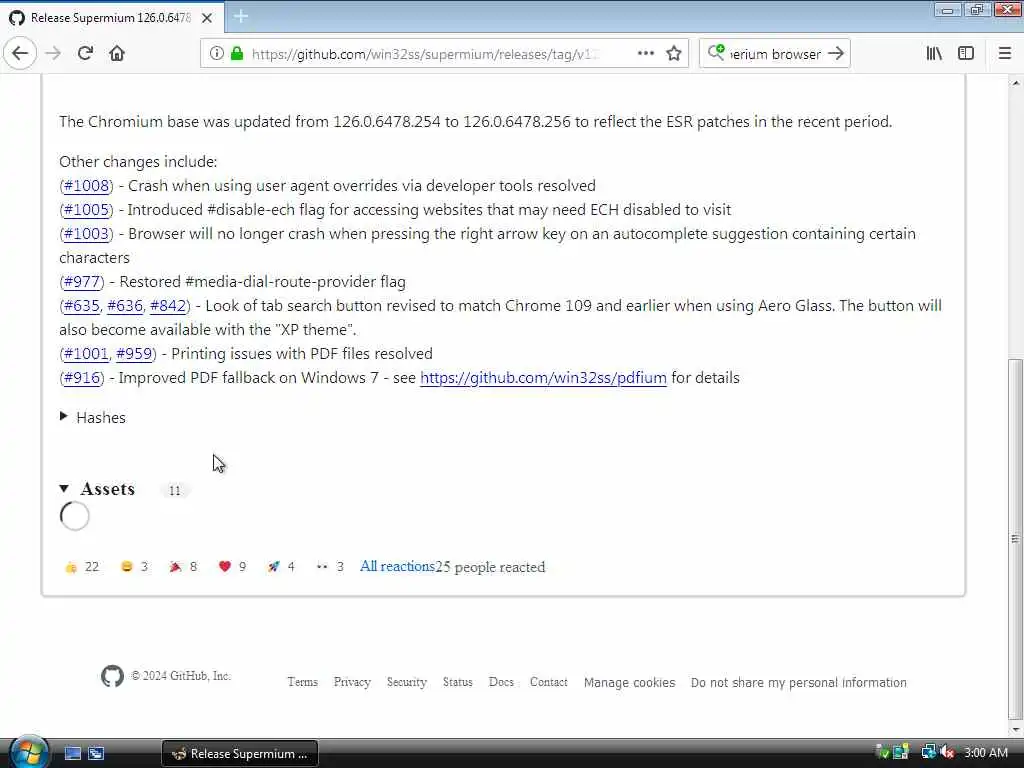Click the heart reaction with 9
Viewport: 1024px width, 768px height.
coord(232,567)
